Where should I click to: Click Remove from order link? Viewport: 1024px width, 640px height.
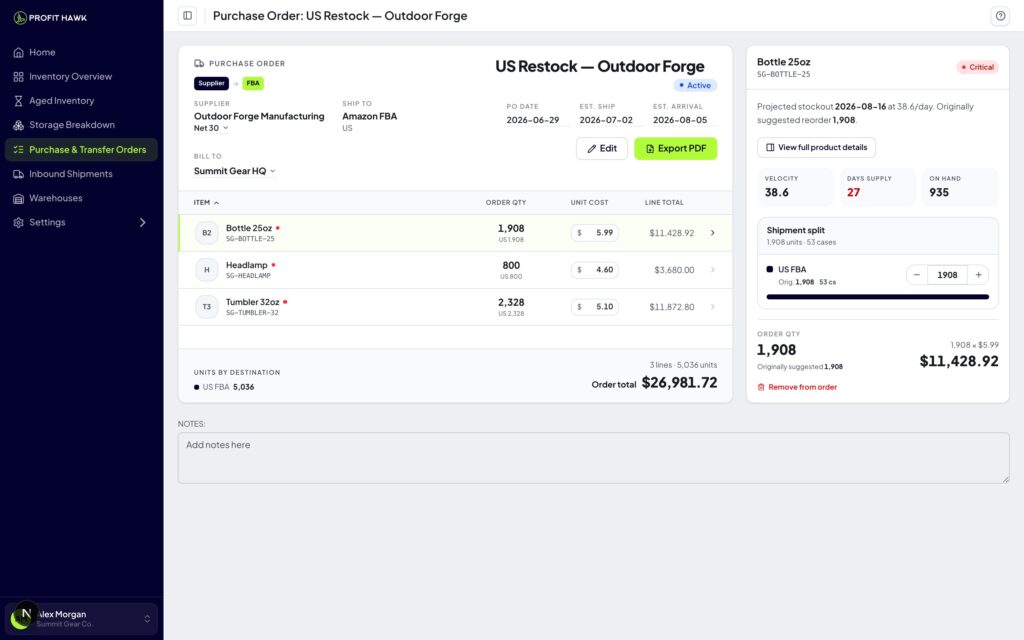coord(797,387)
